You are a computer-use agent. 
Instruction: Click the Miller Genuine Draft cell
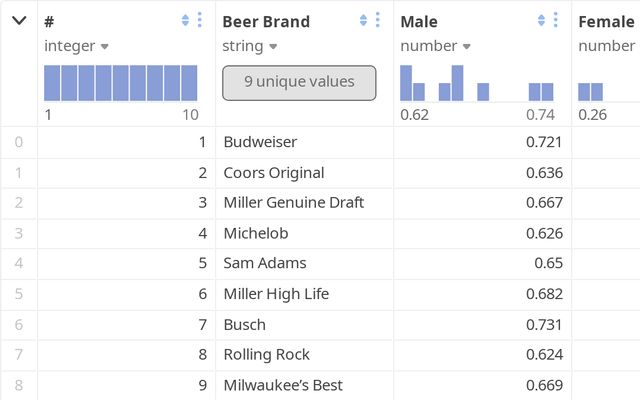pos(293,203)
